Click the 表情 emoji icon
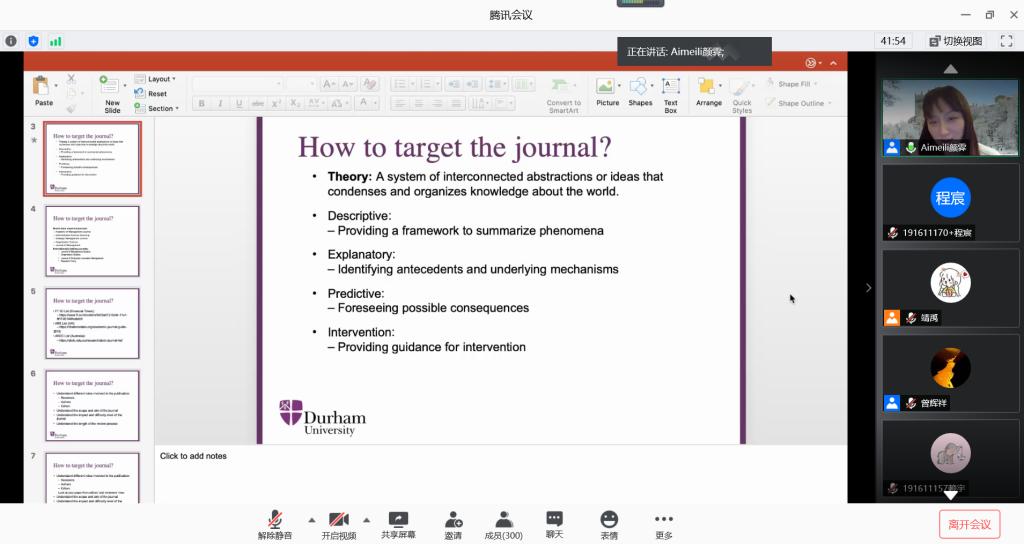This screenshot has height=544, width=1024. (609, 519)
